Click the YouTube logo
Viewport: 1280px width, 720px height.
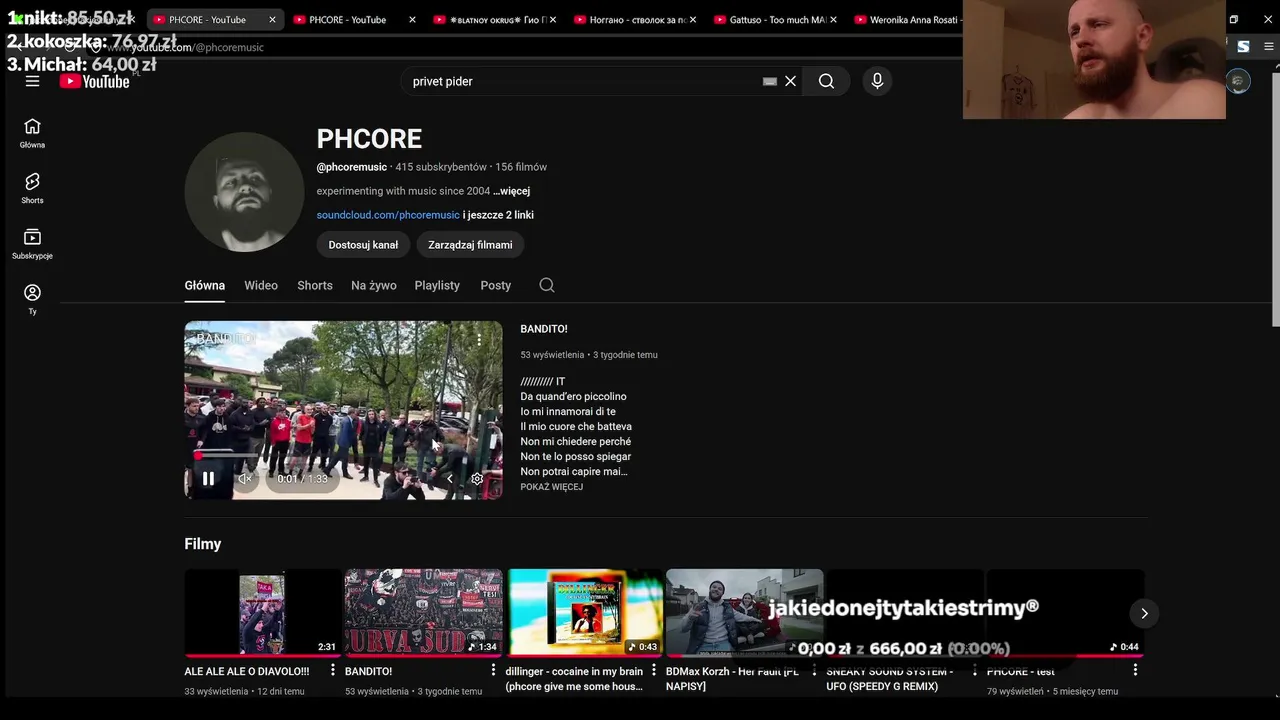95,82
